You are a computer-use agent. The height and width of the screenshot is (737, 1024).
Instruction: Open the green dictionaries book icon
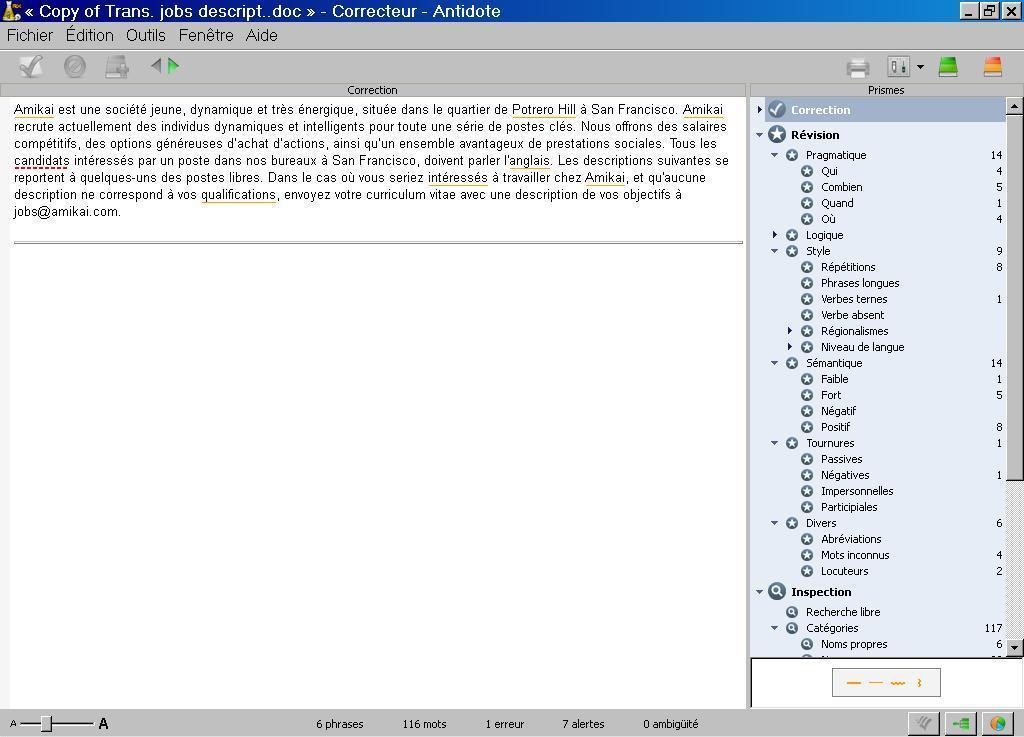tap(948, 66)
